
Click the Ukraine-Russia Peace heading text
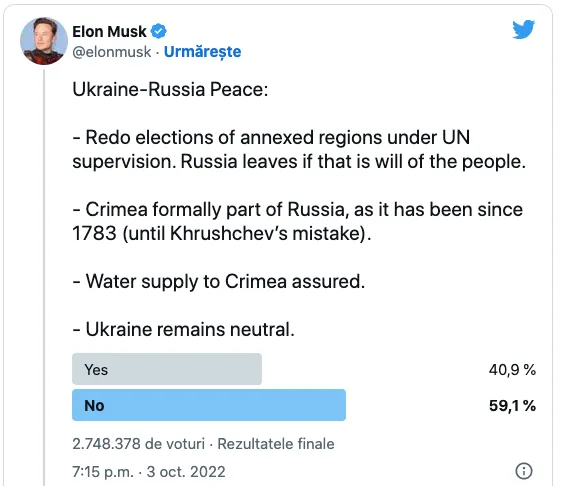click(x=170, y=89)
